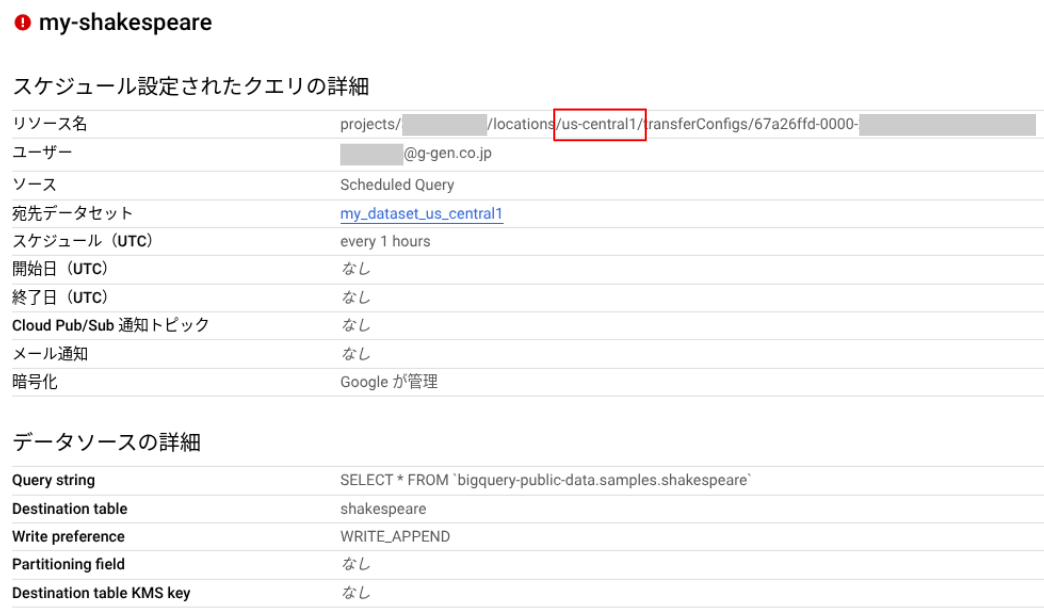
Task: Click the WRITE_APPEND write preference value
Action: point(395,537)
